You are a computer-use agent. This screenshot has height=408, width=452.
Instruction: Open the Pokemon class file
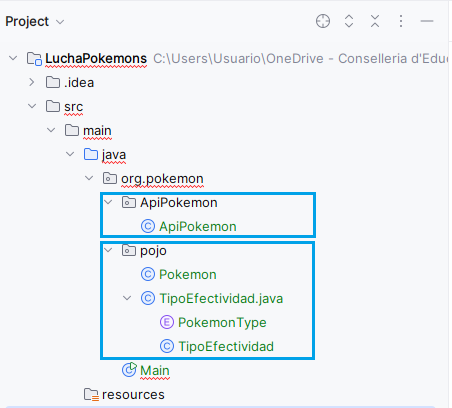click(188, 275)
